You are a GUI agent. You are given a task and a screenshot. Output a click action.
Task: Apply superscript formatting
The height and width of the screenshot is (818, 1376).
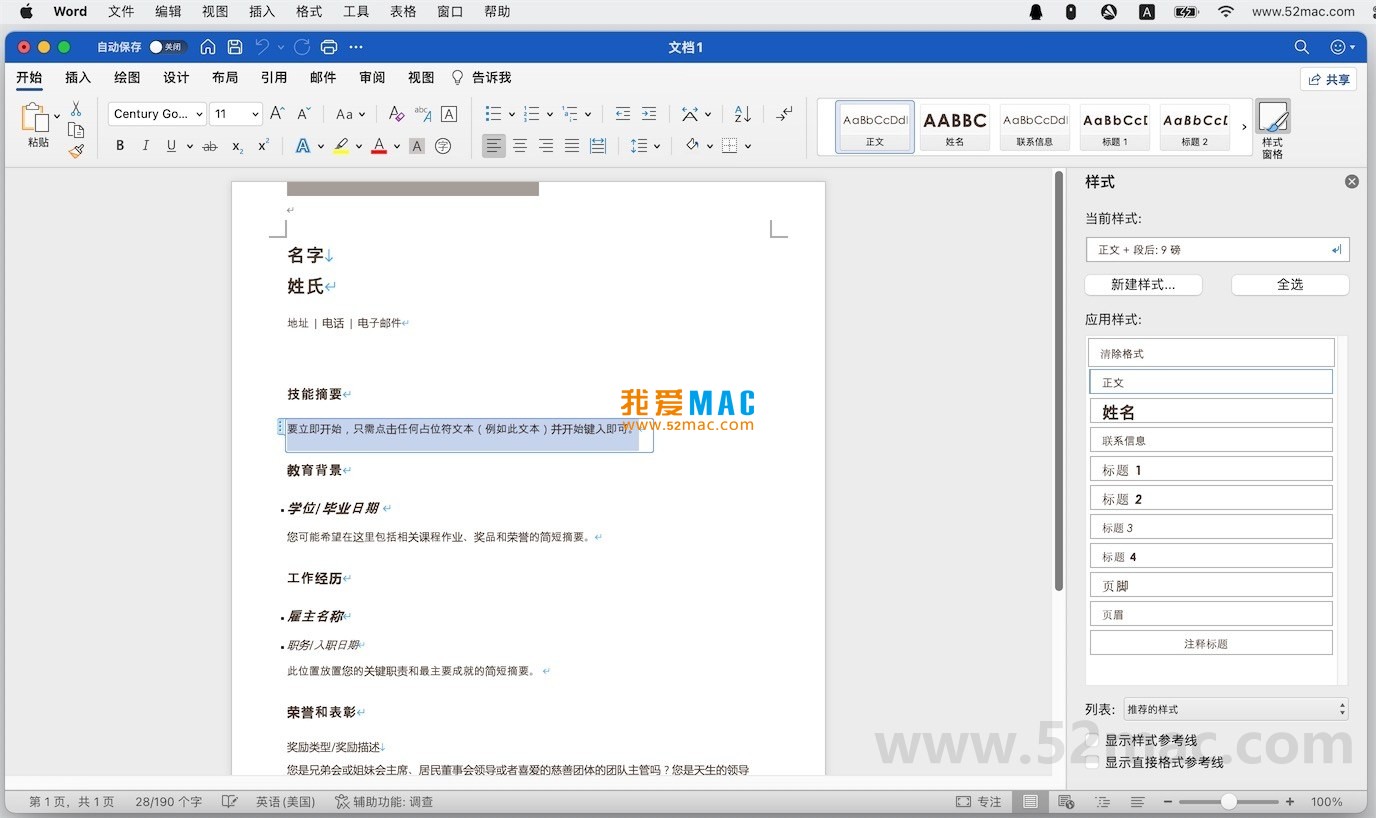[264, 146]
